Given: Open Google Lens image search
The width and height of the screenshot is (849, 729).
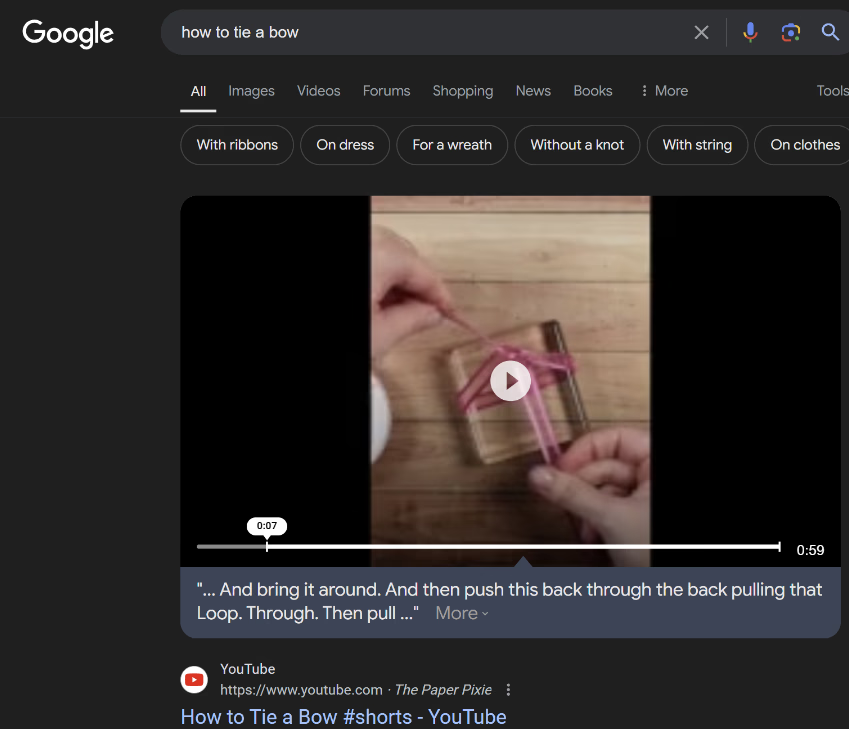Looking at the screenshot, I should pyautogui.click(x=790, y=32).
